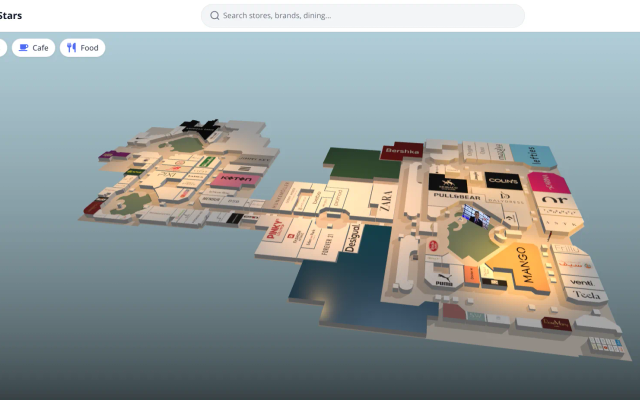Click the red circular logo near the garden
The height and width of the screenshot is (400, 640).
(433, 246)
